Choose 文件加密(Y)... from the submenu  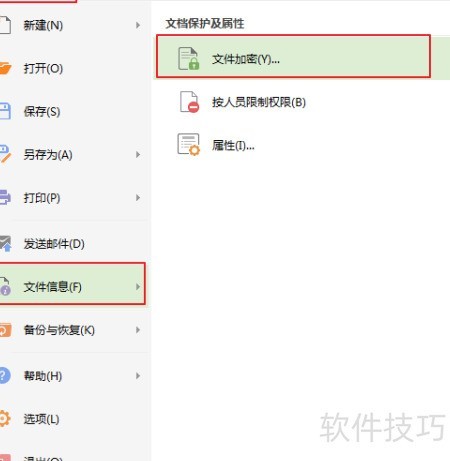point(293,56)
